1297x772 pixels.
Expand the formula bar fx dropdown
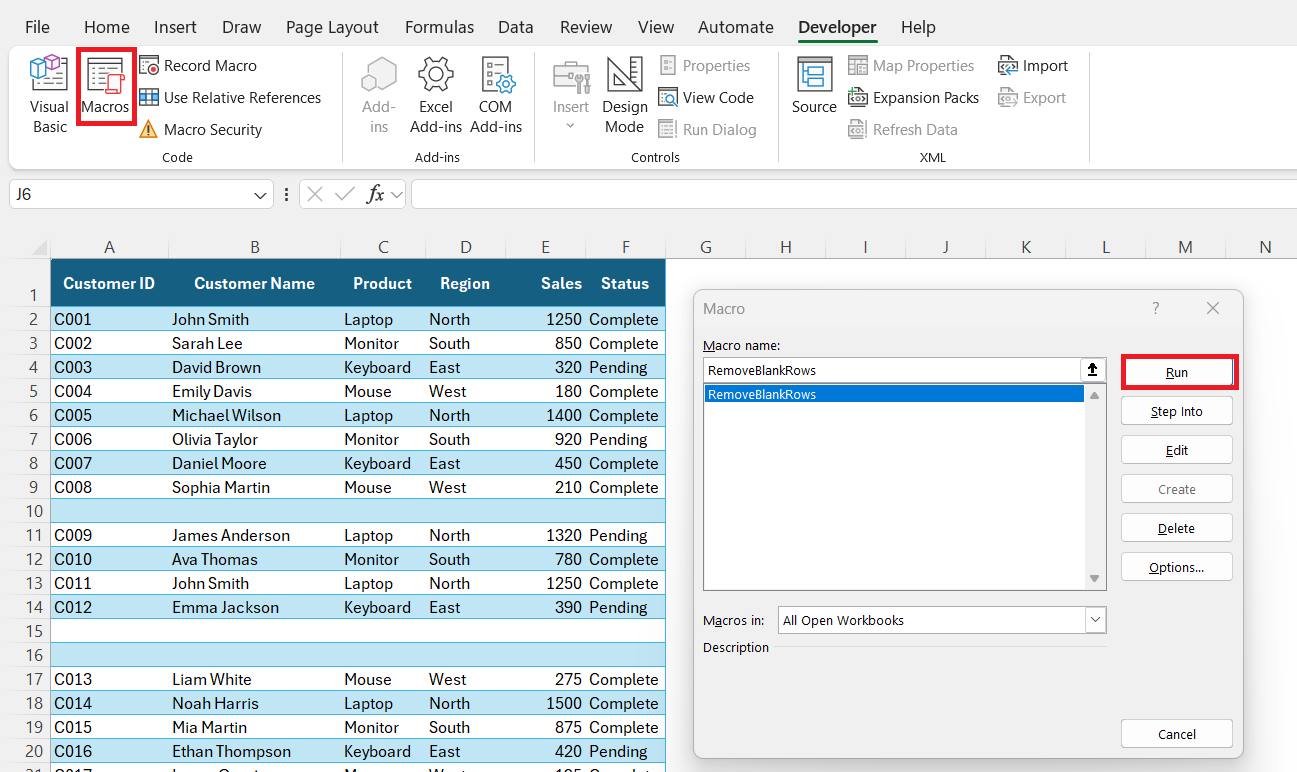[397, 195]
